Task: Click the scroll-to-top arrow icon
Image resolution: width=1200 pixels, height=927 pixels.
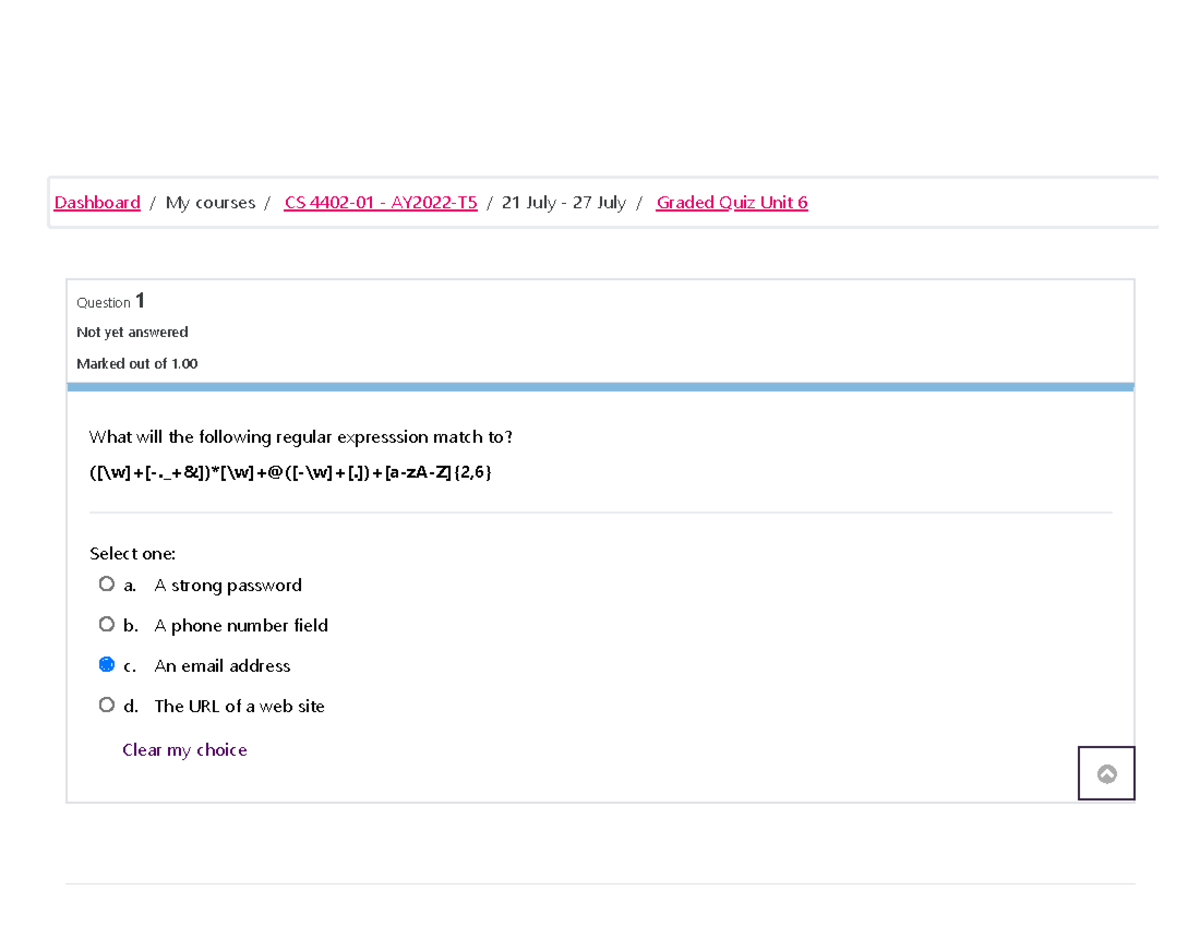Action: [1106, 772]
